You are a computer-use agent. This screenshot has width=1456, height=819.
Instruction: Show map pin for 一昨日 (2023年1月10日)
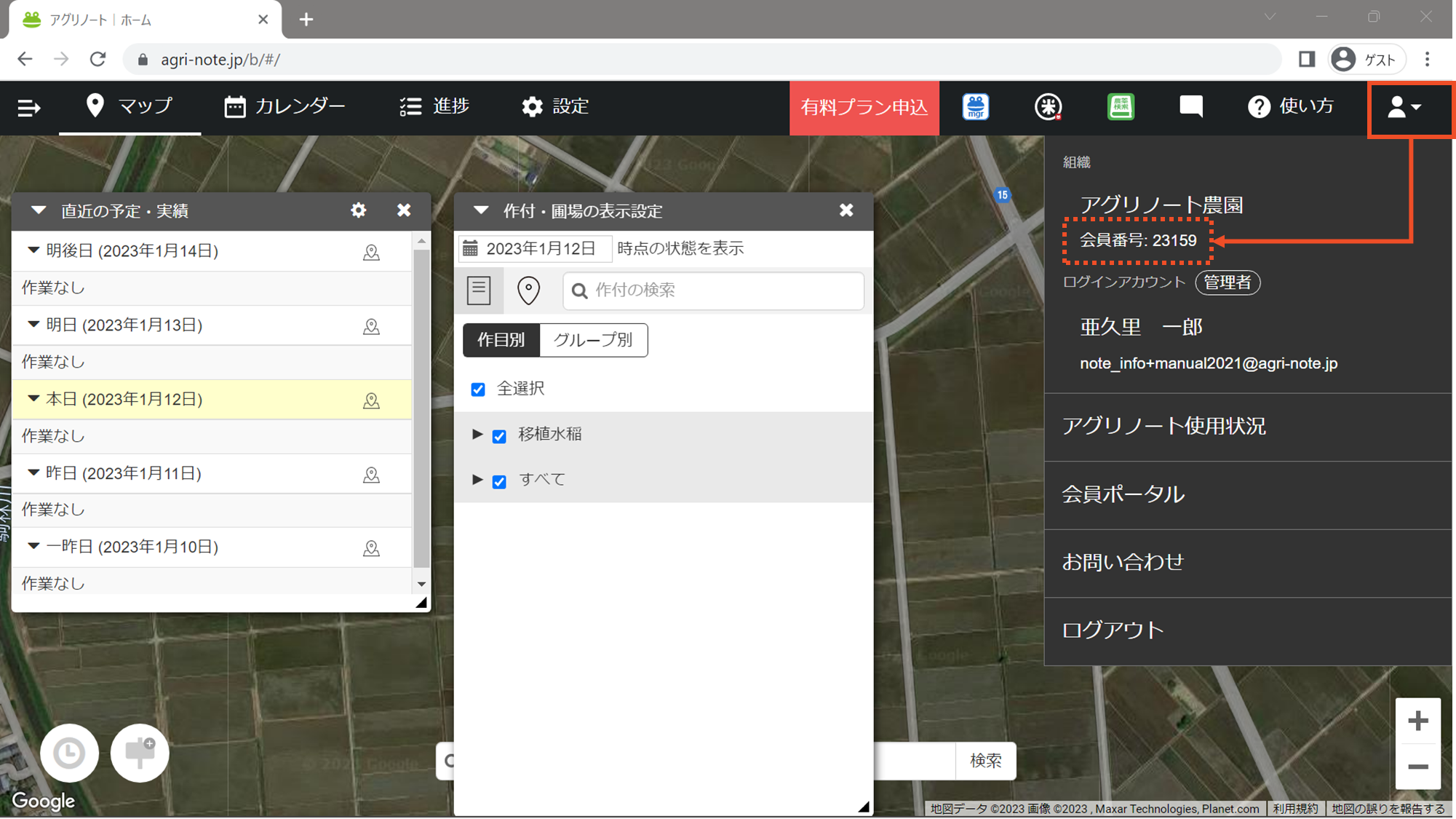pos(371,548)
